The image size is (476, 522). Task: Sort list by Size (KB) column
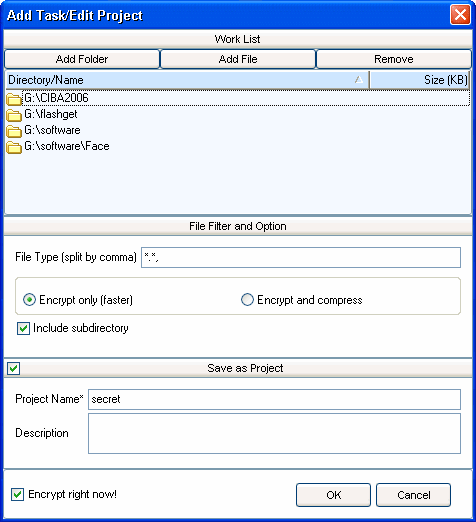(x=420, y=80)
